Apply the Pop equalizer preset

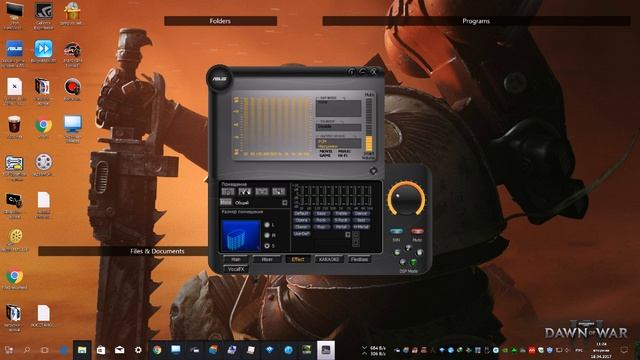click(x=321, y=227)
